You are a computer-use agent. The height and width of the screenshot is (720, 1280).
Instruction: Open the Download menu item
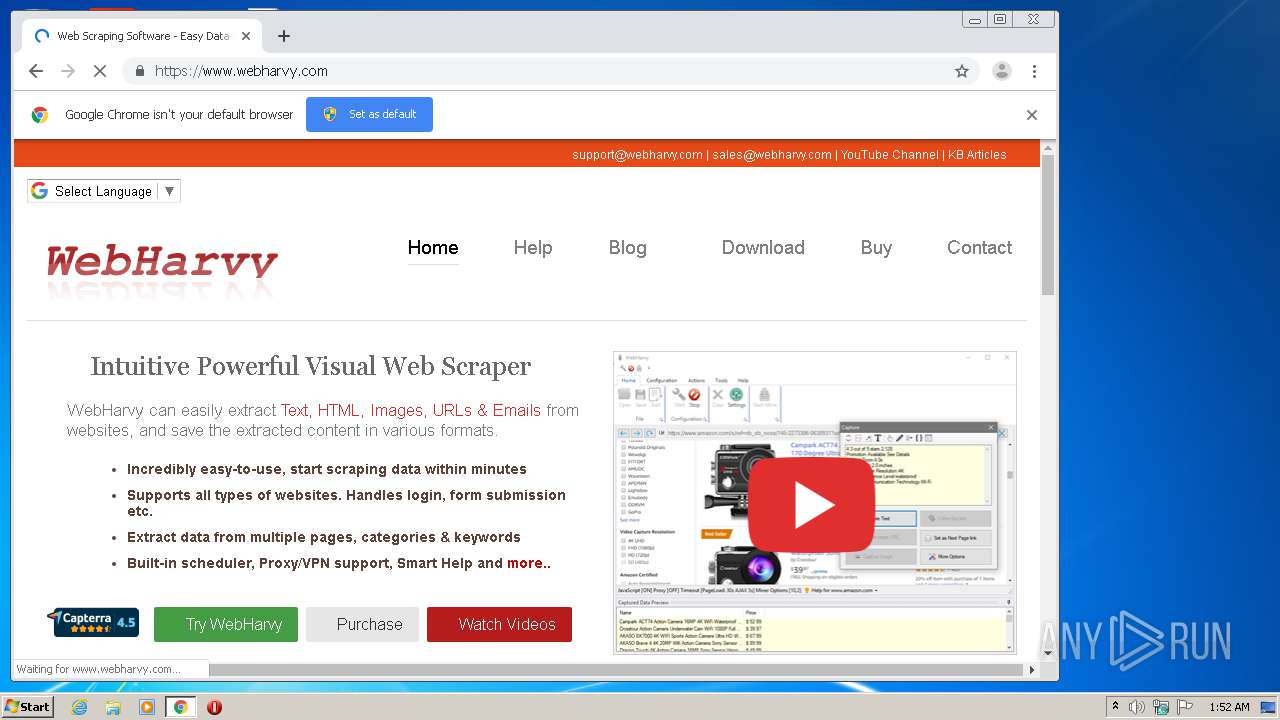[763, 248]
